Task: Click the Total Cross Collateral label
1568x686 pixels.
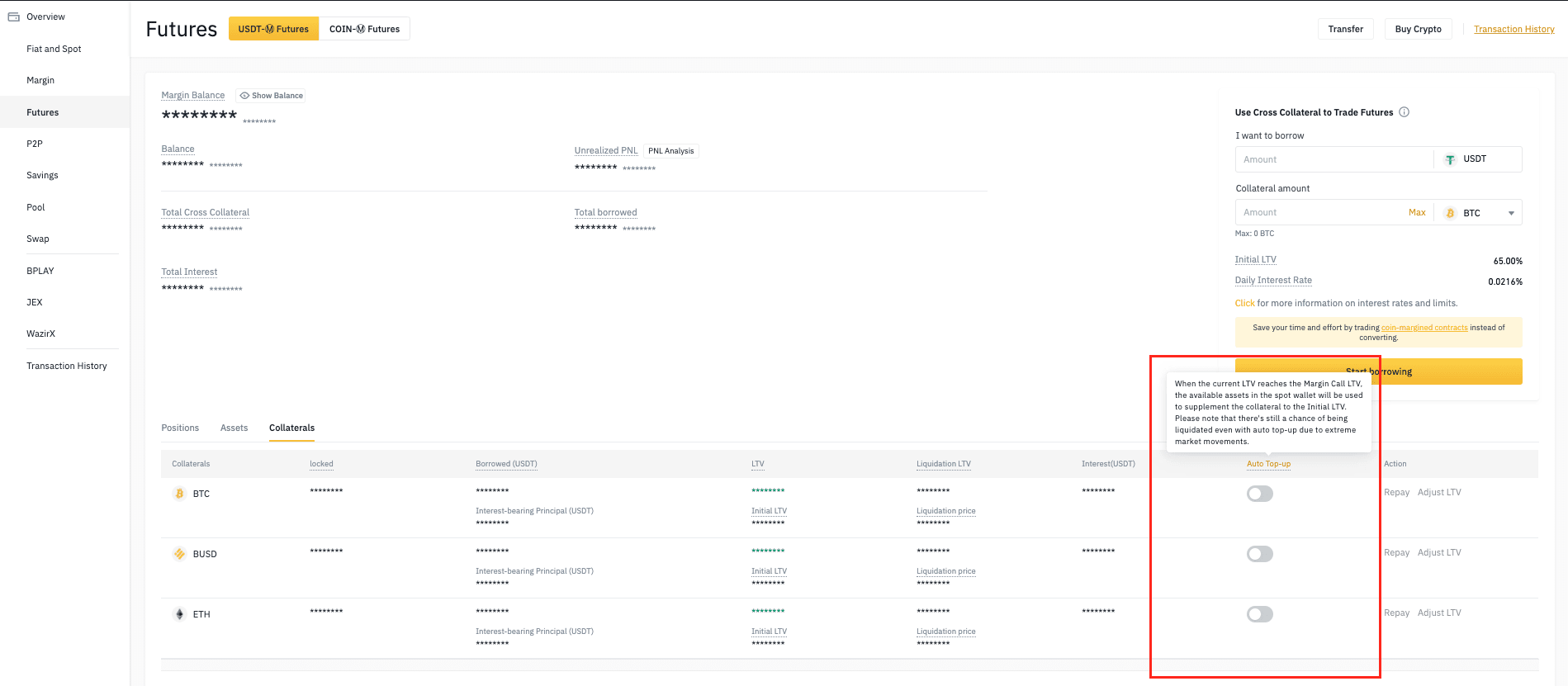Action: (x=205, y=212)
